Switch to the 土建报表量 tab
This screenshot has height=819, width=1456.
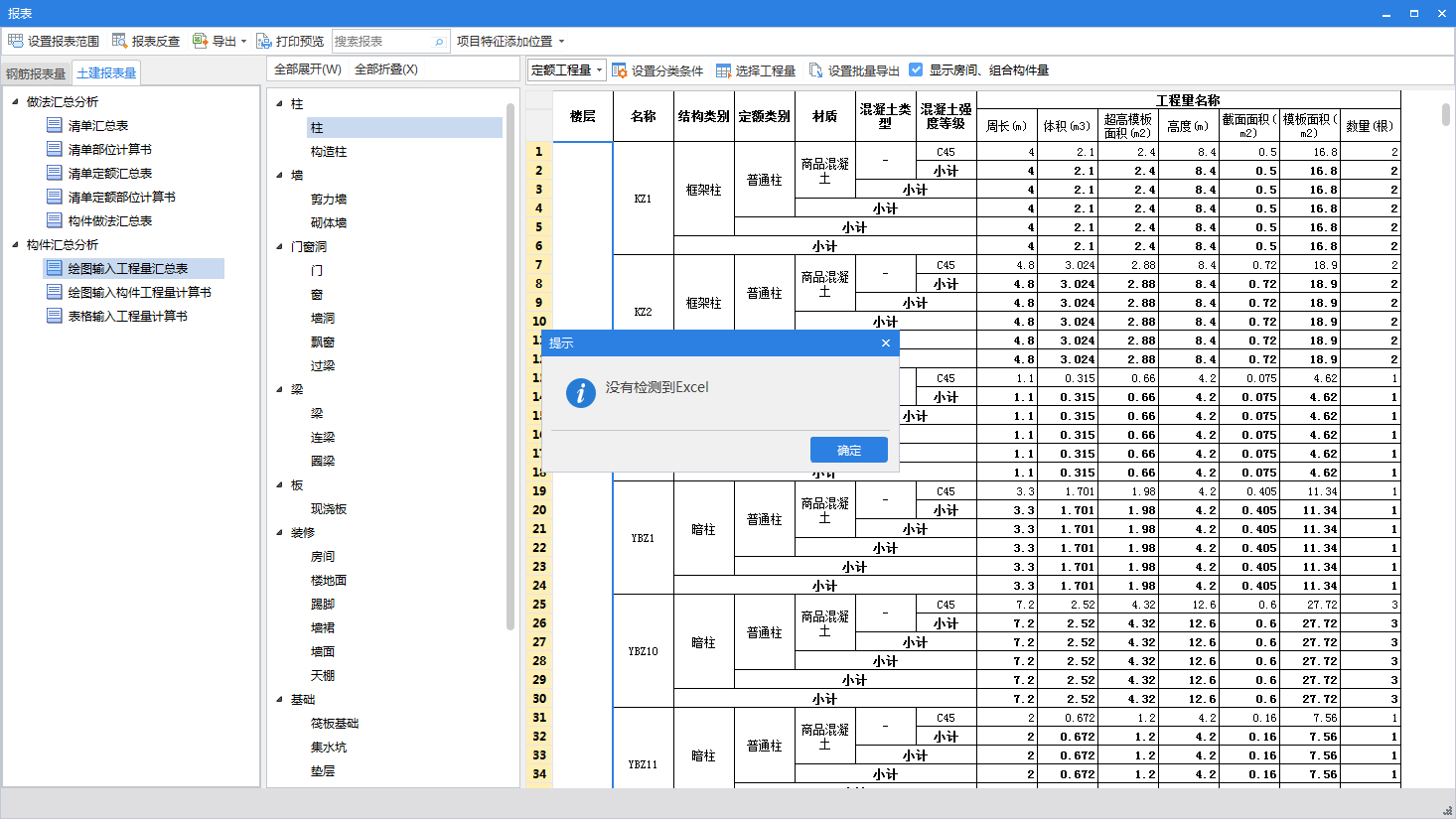(x=106, y=72)
